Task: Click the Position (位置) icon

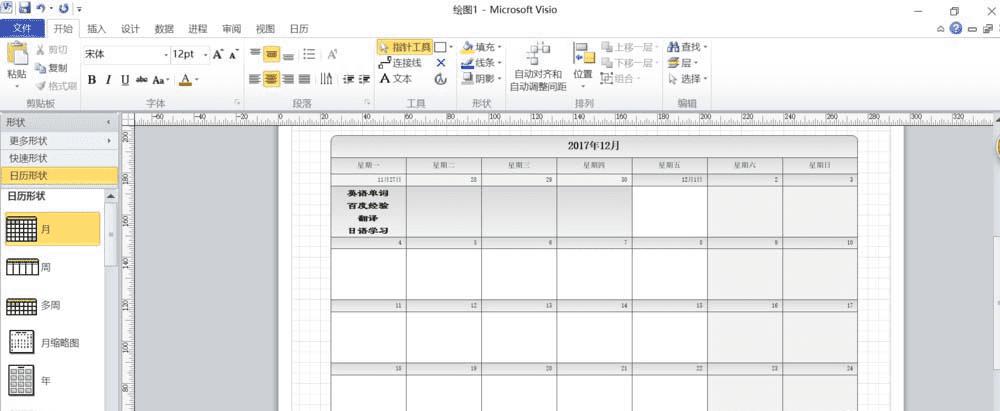Action: 583,53
